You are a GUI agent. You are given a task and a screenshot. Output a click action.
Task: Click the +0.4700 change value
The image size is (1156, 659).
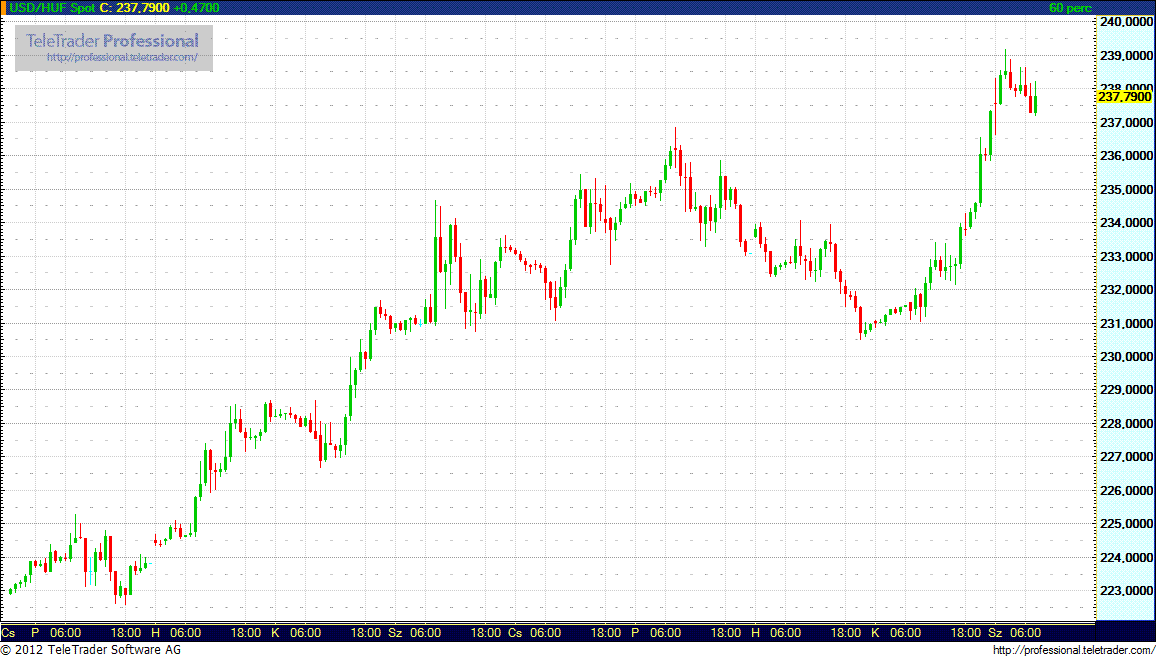tap(196, 7)
